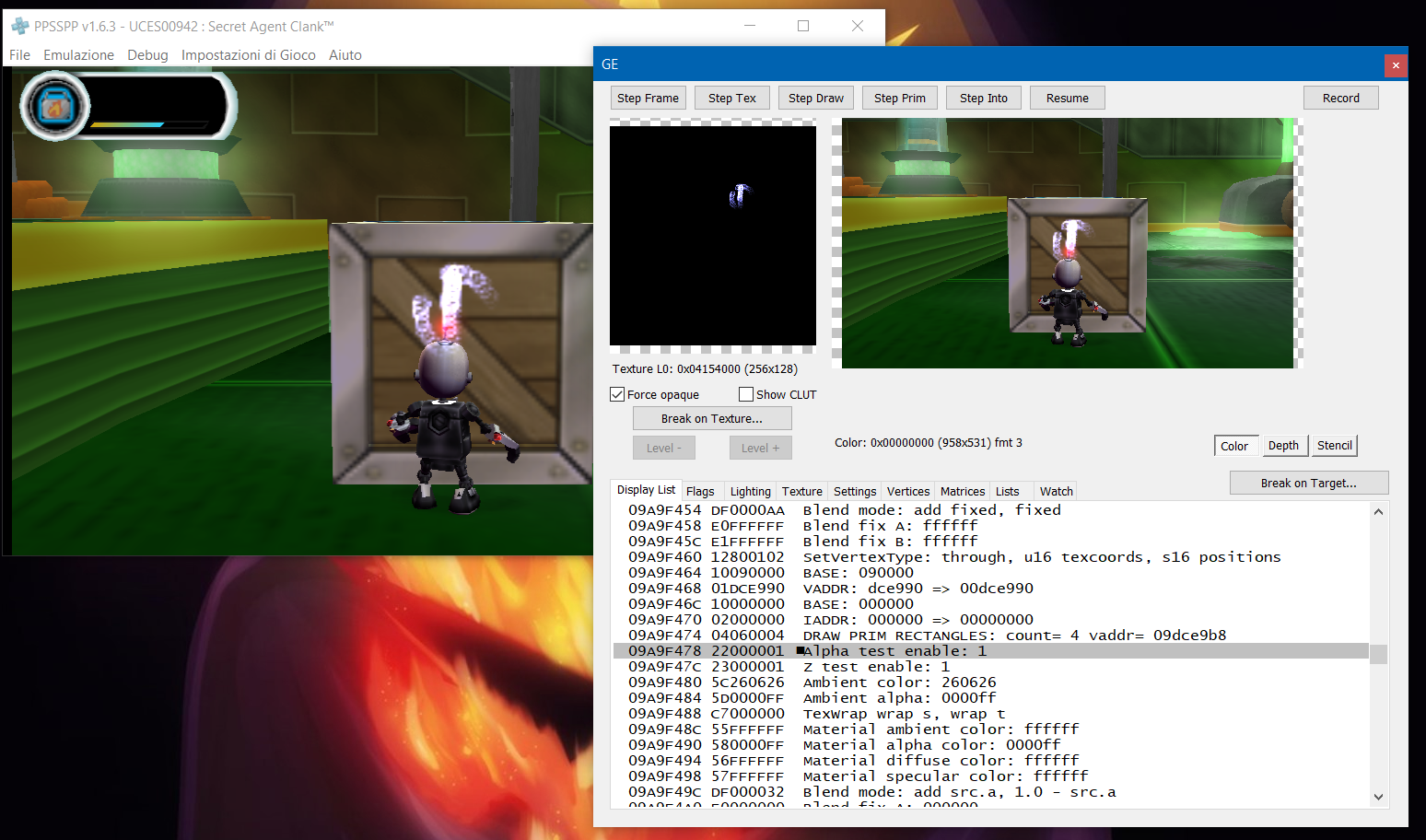Open the Emulazione menu

(78, 54)
